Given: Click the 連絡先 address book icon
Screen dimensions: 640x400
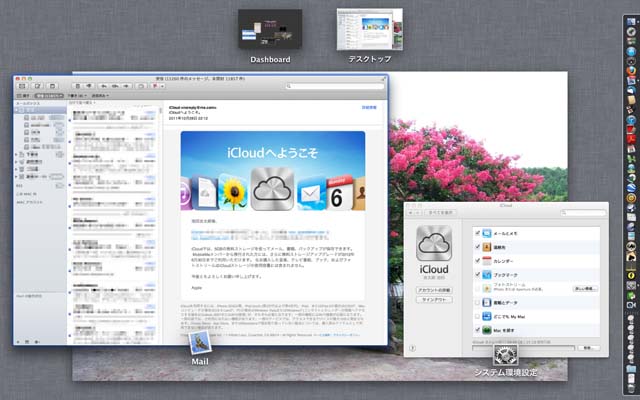Looking at the screenshot, I should pos(487,247).
